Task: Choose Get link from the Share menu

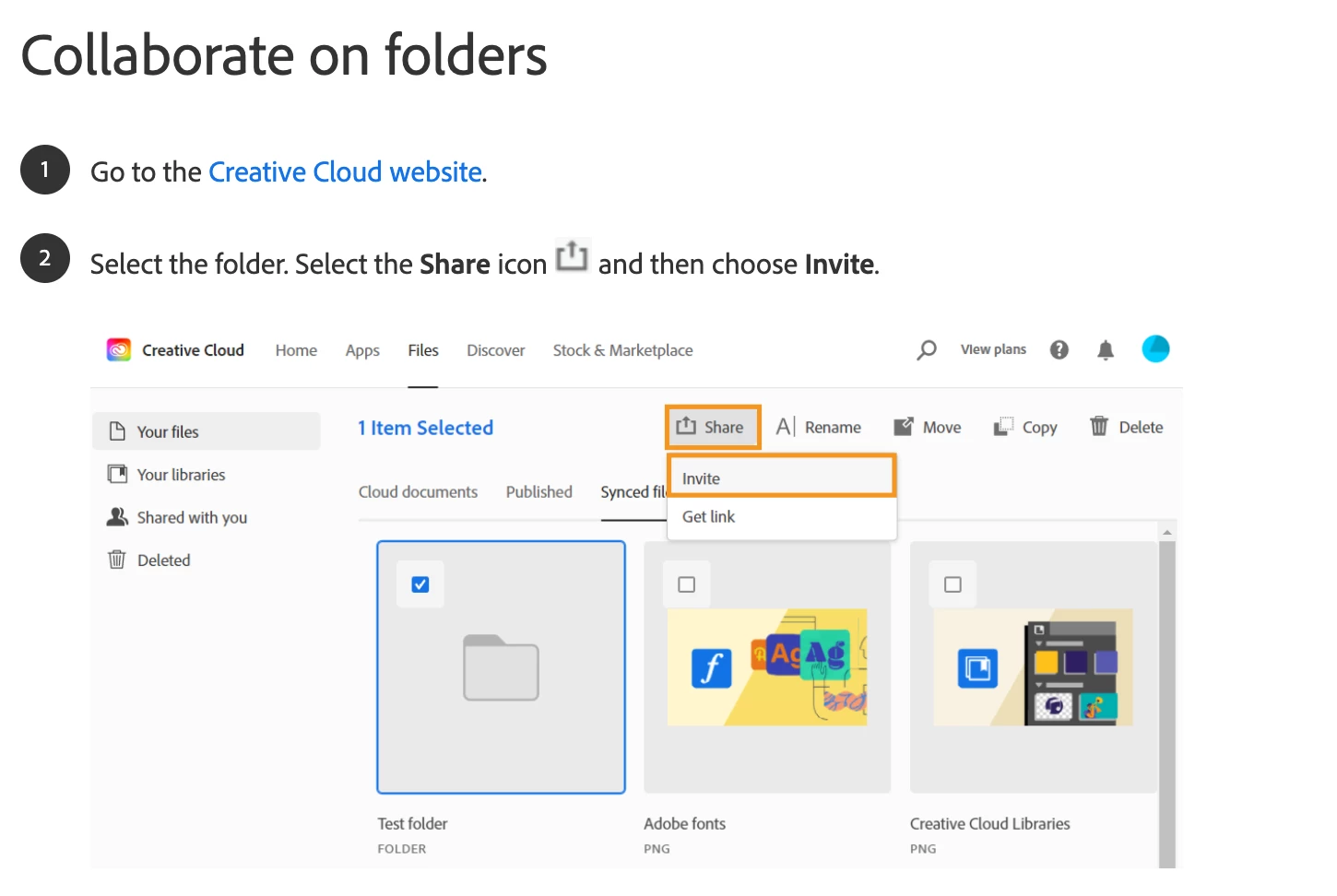Action: click(782, 517)
